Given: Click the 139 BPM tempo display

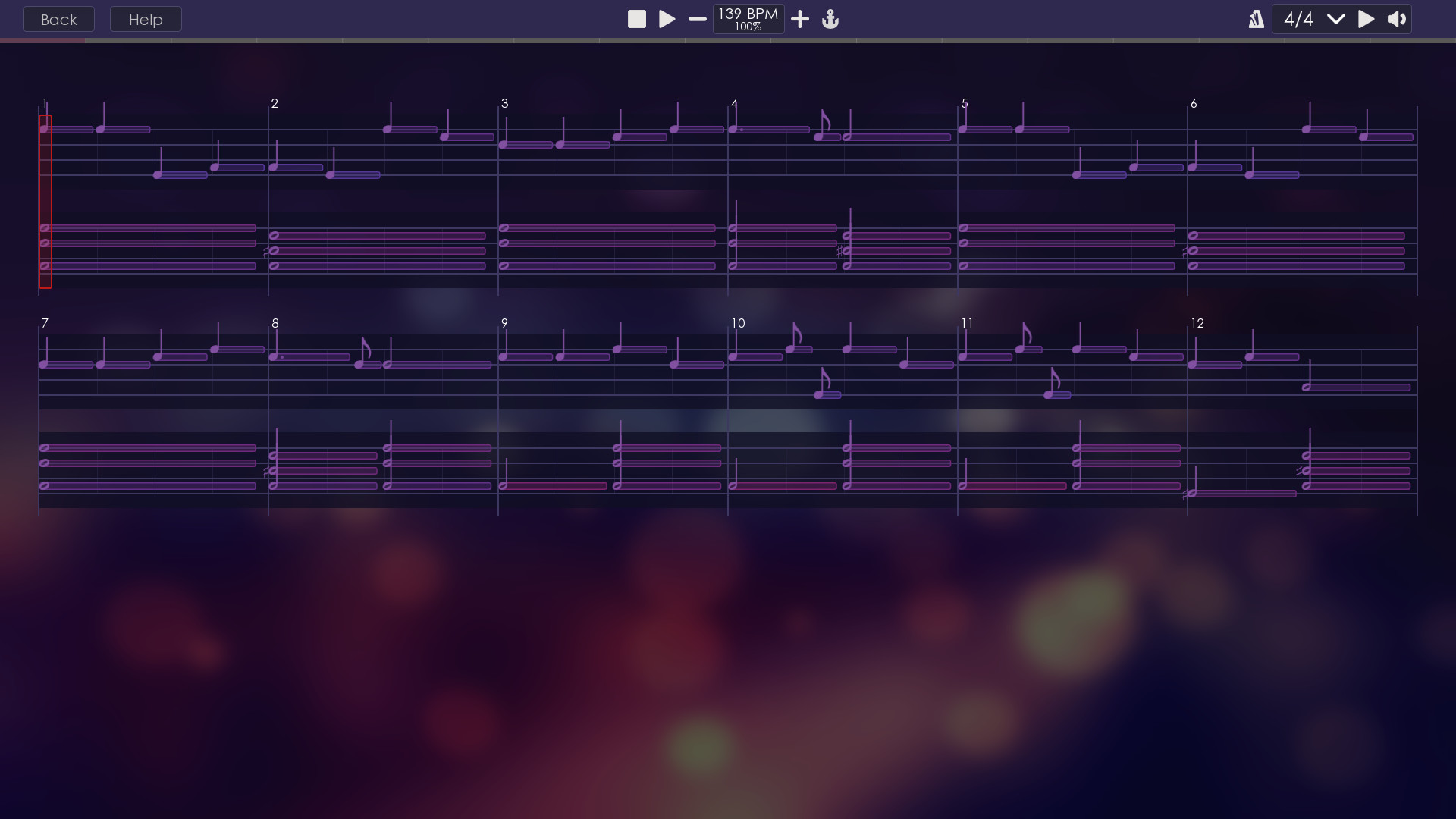Looking at the screenshot, I should (x=748, y=19).
